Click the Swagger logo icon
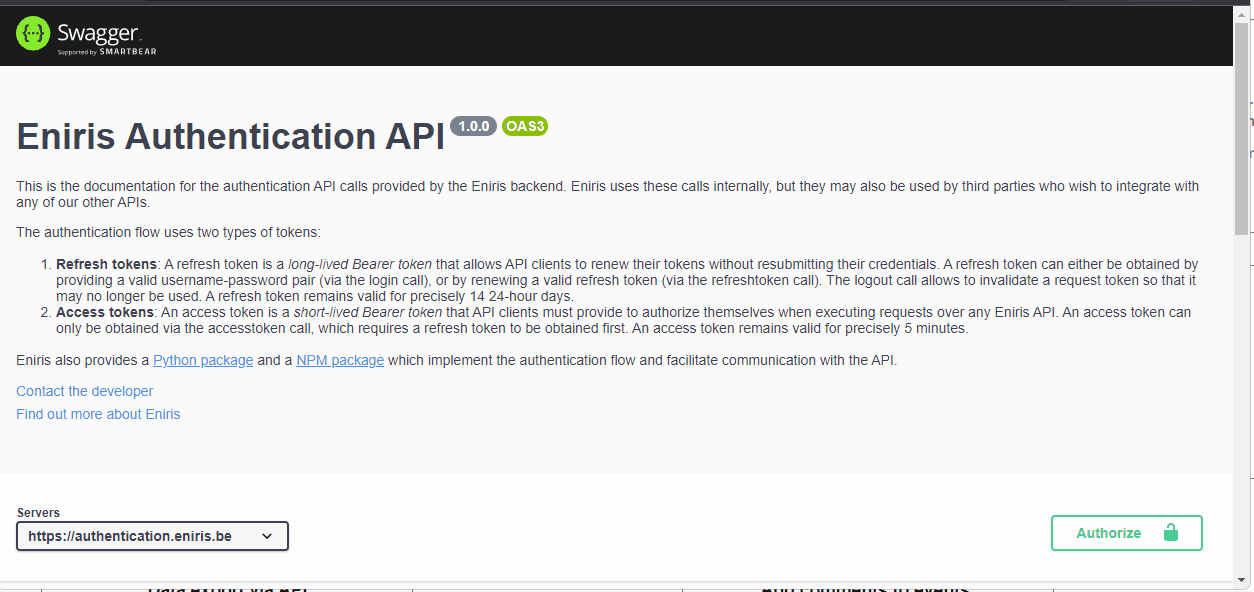Screen dimensions: 1254x592 pos(33,34)
